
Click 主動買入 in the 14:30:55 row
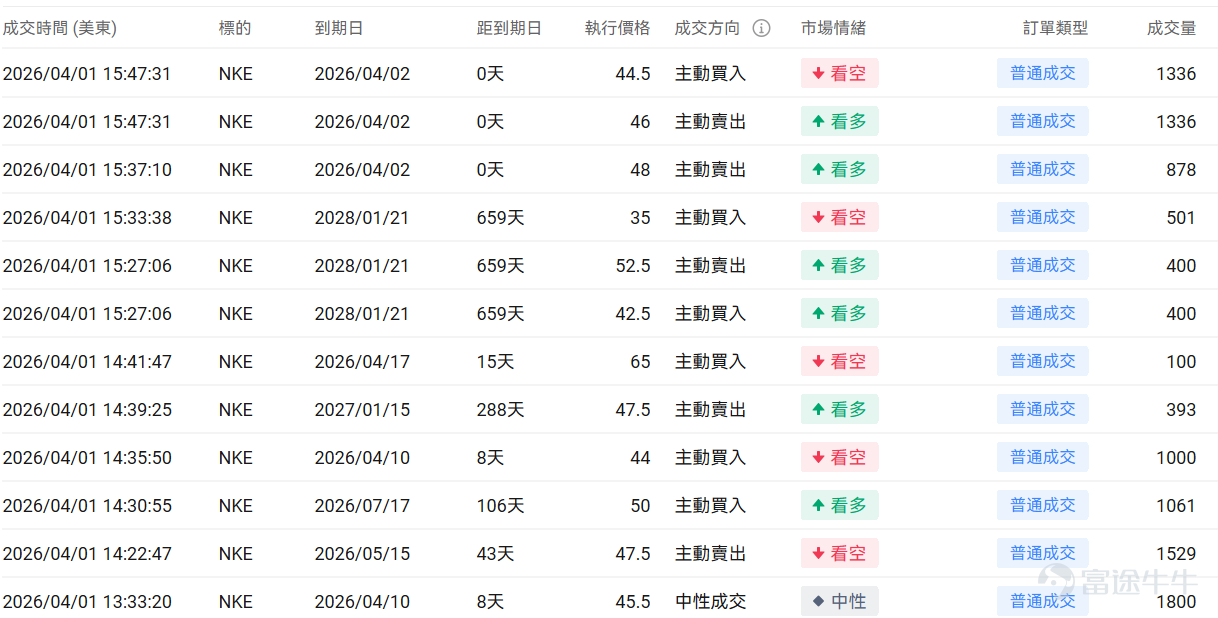pos(710,506)
